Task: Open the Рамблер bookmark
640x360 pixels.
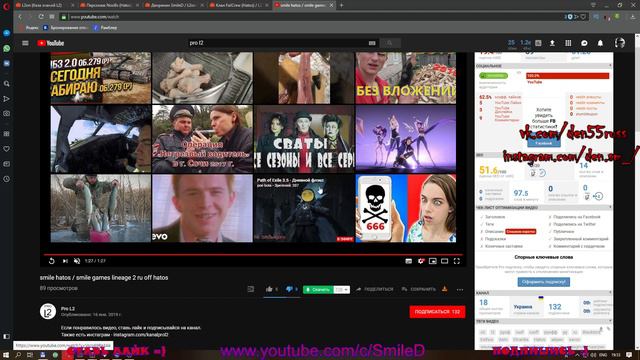Action: coord(105,28)
